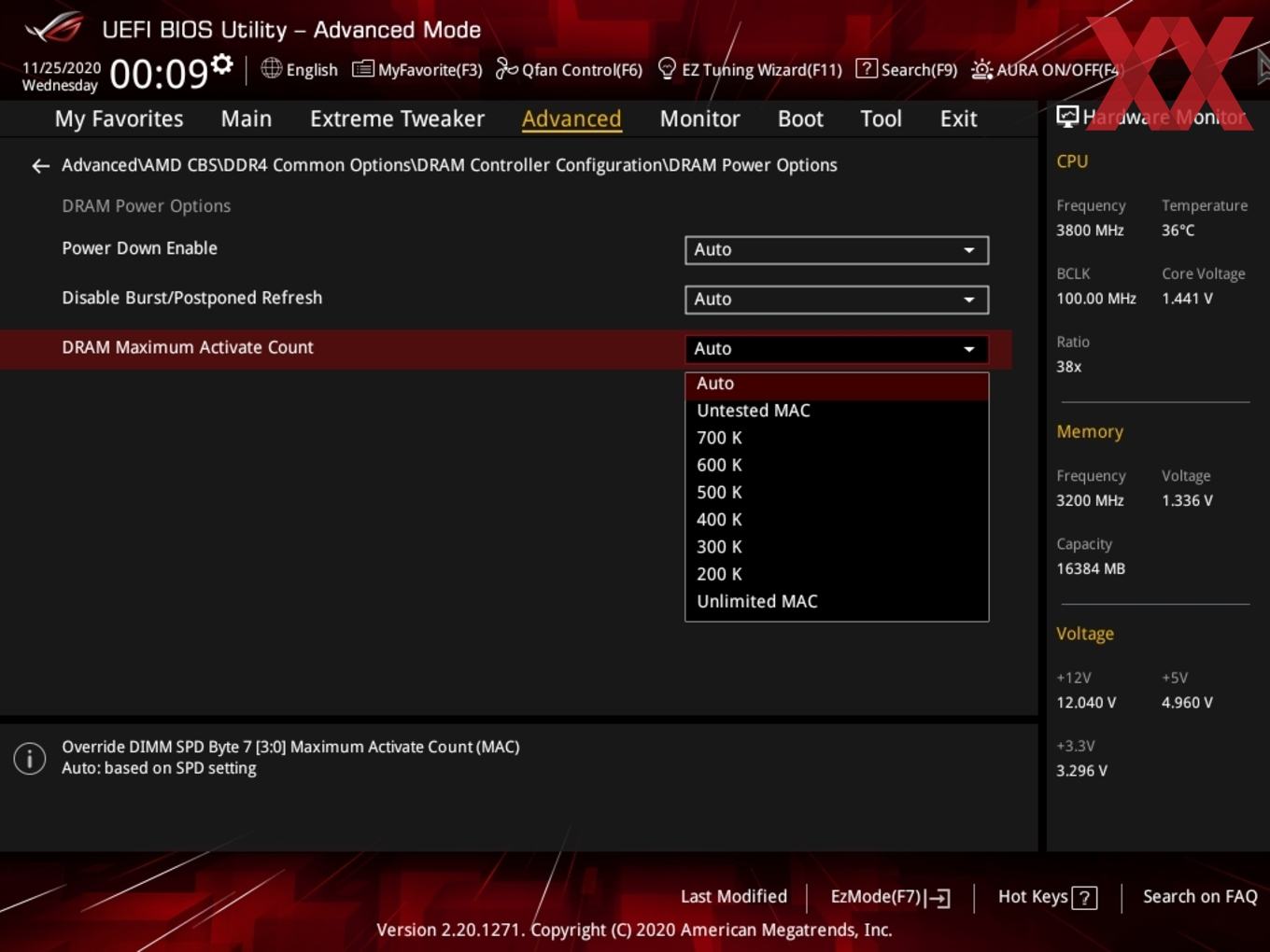Switch to Main tab
Screen dimensions: 1270x952
(x=247, y=119)
